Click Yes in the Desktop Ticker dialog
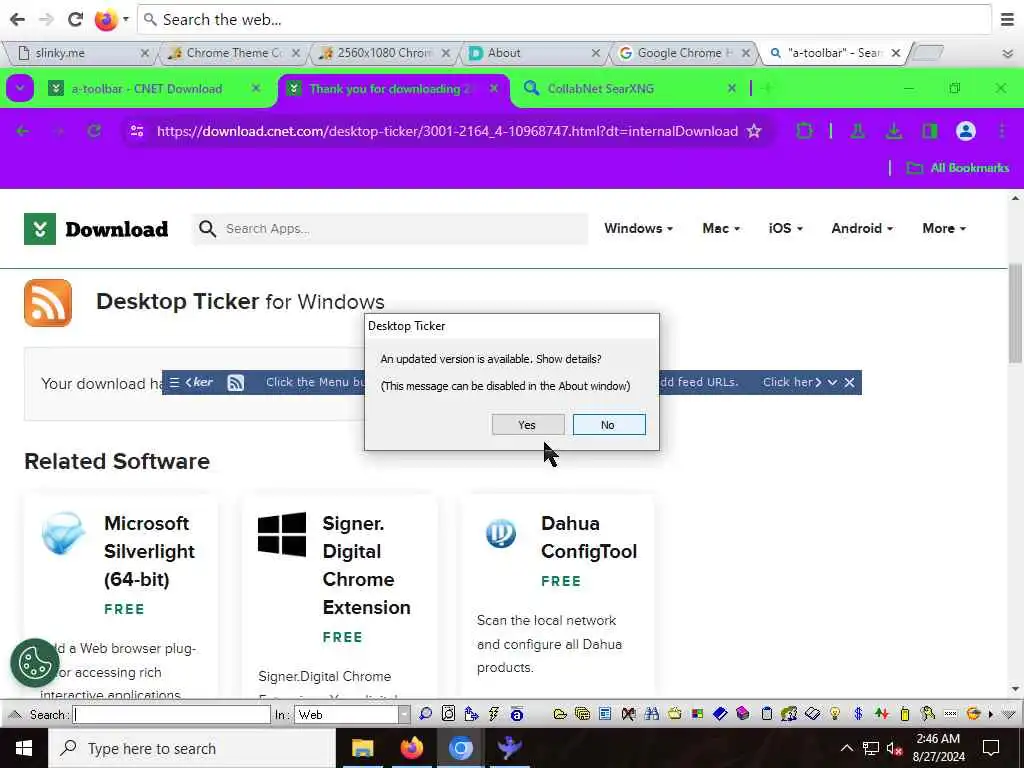The height and width of the screenshot is (768, 1024). click(x=528, y=424)
